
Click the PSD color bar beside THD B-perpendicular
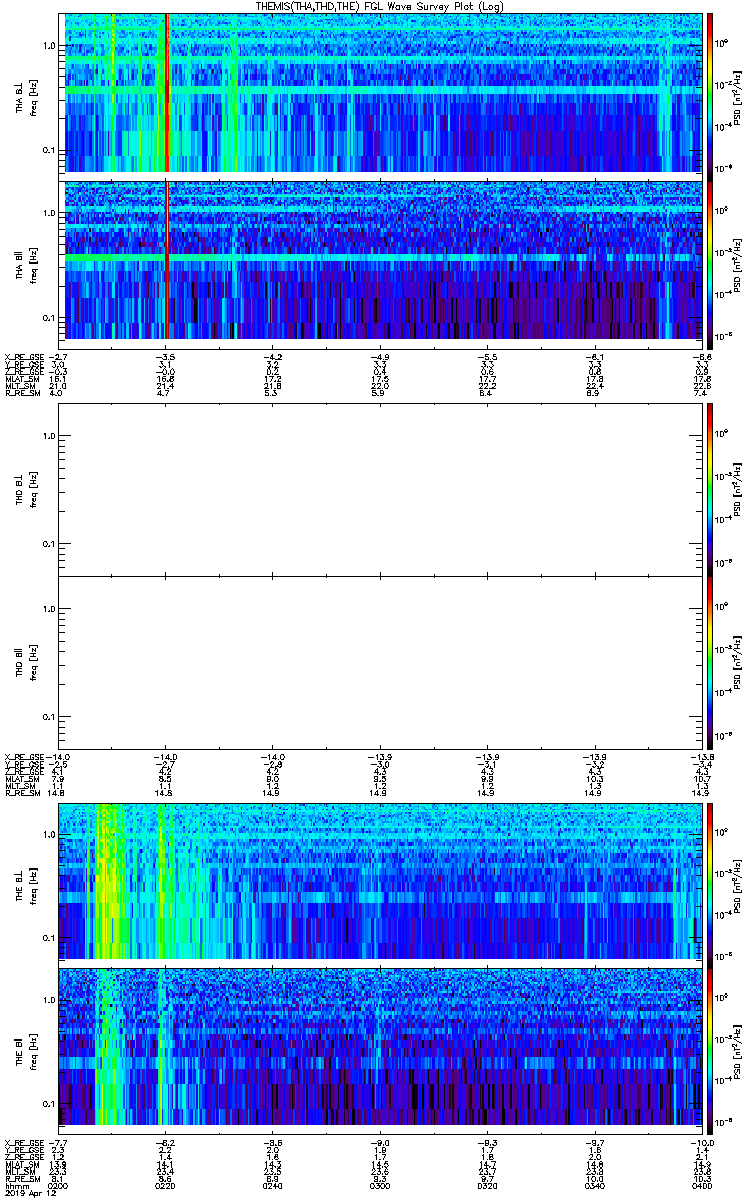(710, 489)
